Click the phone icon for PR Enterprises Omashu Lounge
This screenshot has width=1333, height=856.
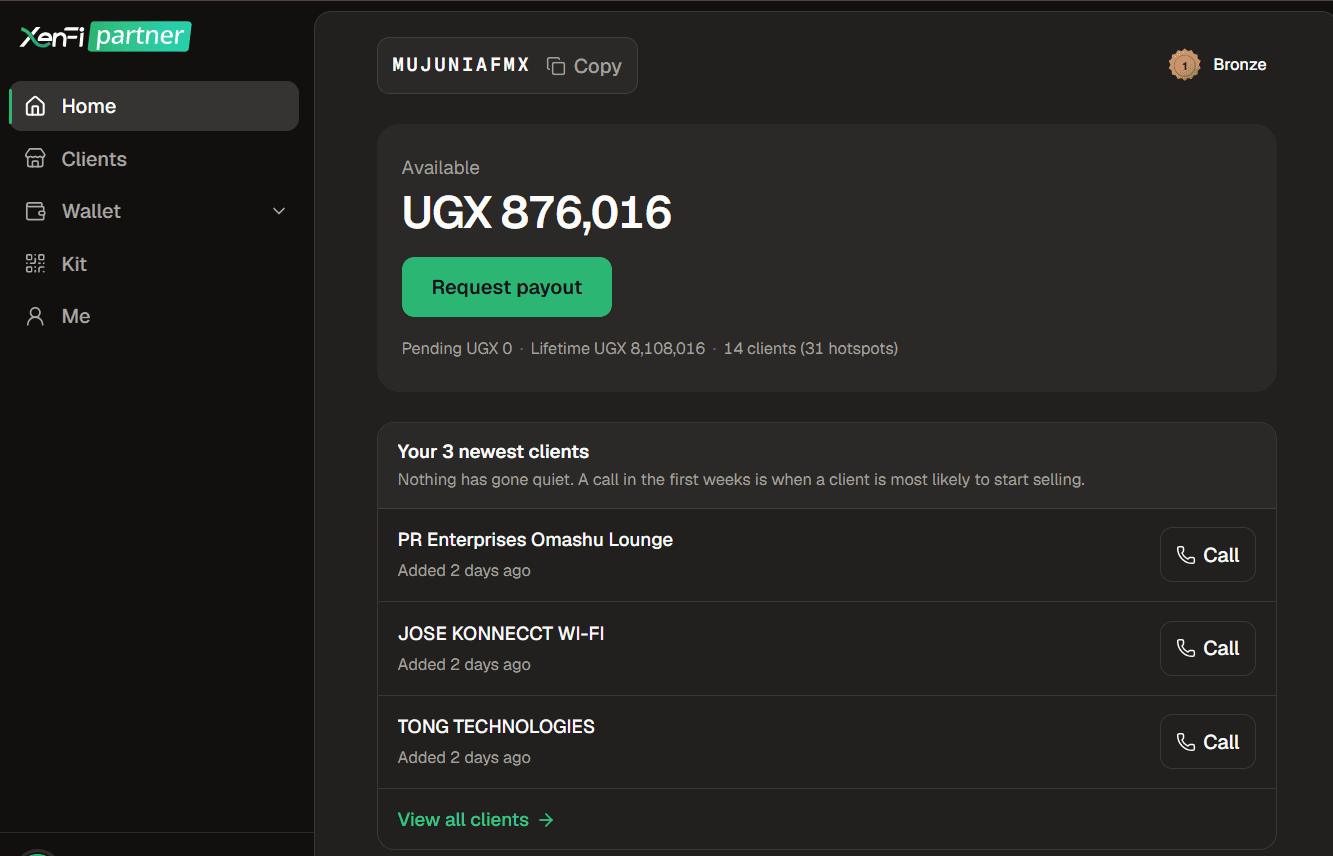[x=1186, y=555]
